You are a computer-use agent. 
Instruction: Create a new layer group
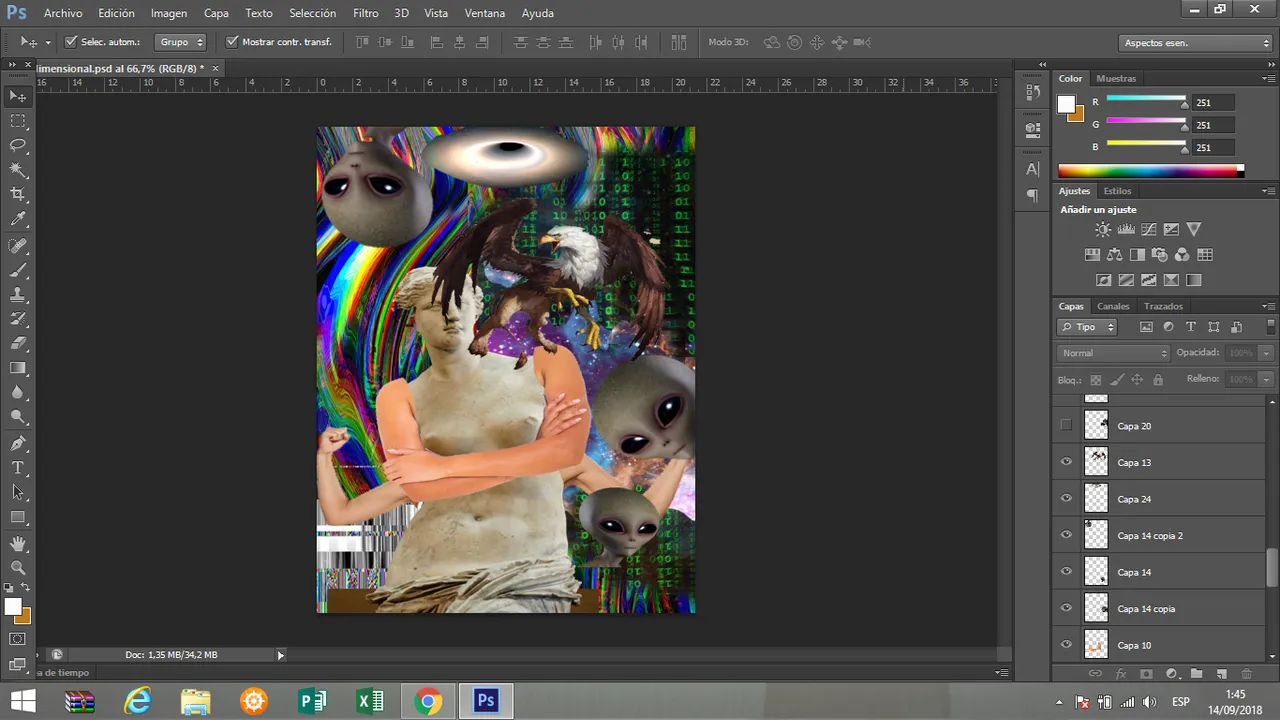pos(1196,674)
